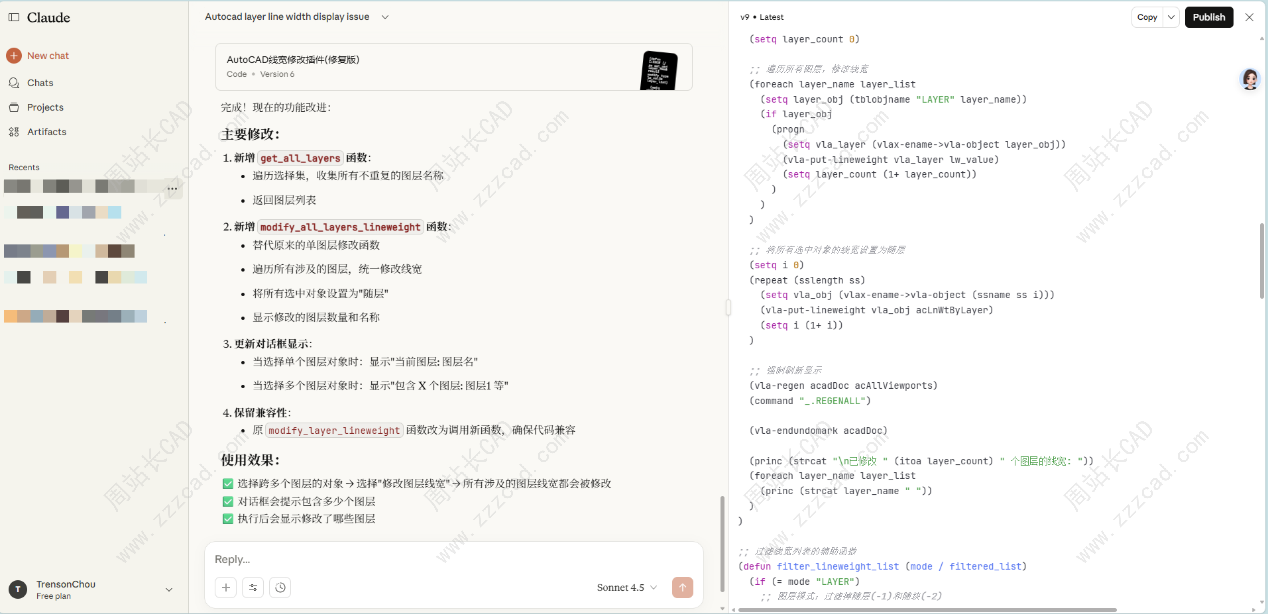Click the Publish button
Viewport: 1268px width, 614px height.
pyautogui.click(x=1208, y=17)
